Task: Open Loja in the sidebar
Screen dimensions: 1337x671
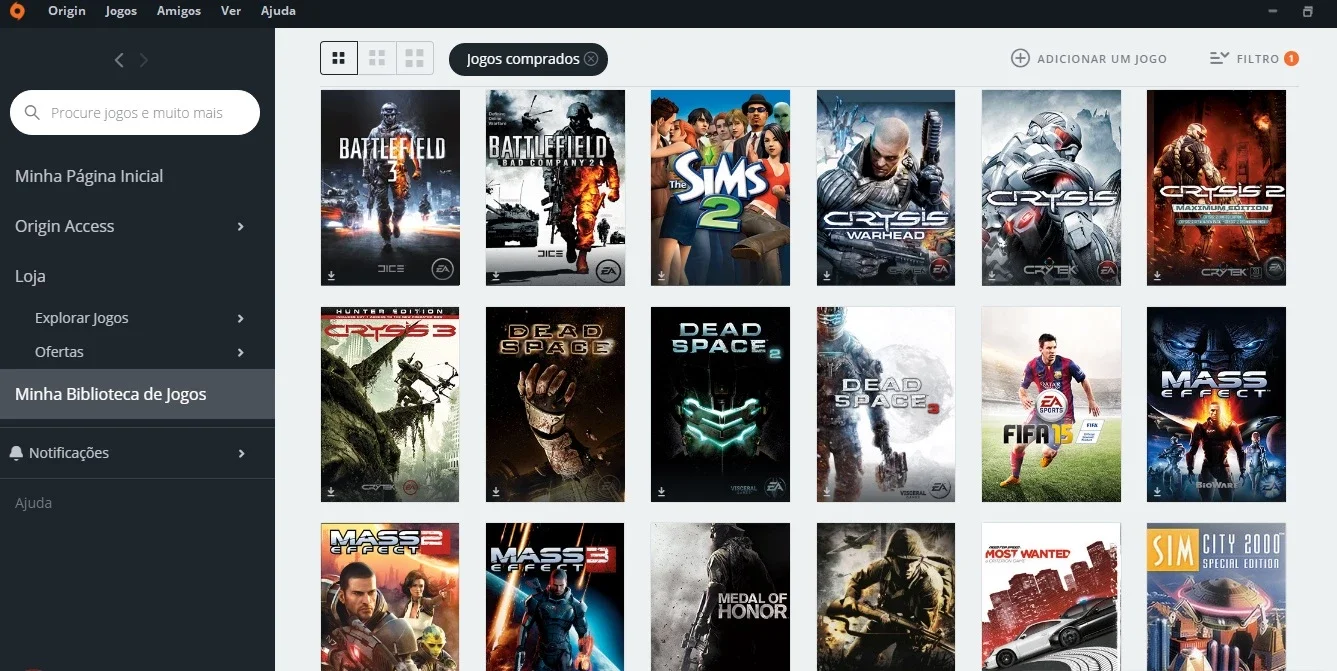Action: tap(30, 276)
